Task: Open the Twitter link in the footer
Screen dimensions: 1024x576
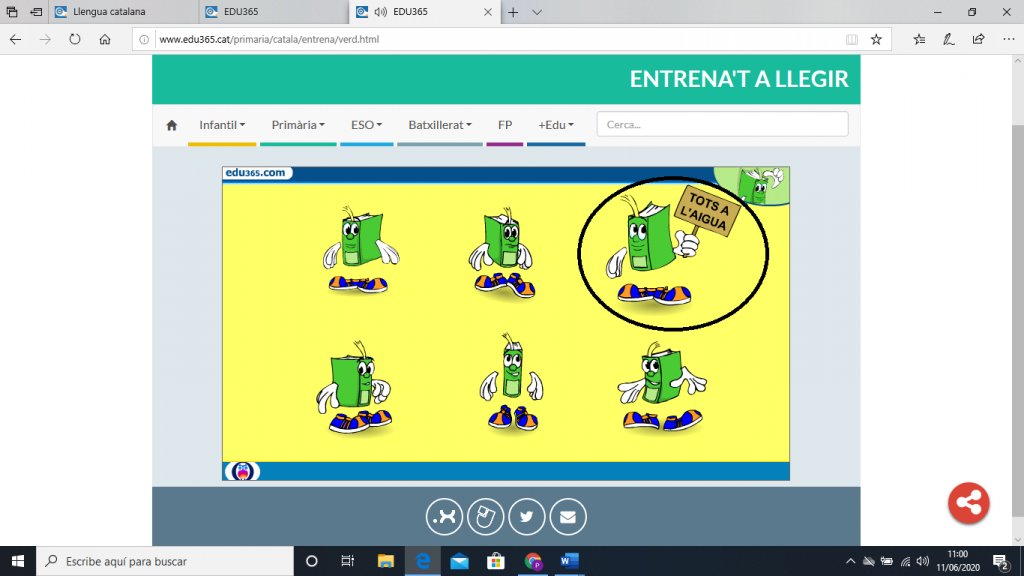Action: [x=526, y=517]
